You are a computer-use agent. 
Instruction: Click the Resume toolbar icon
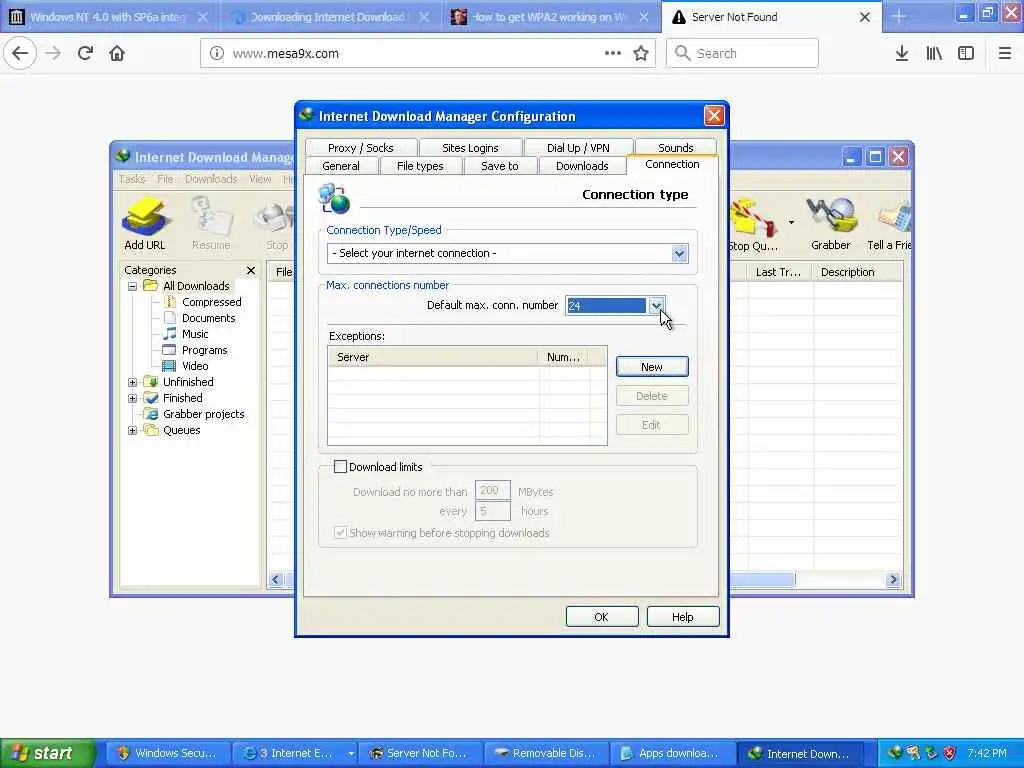[211, 223]
